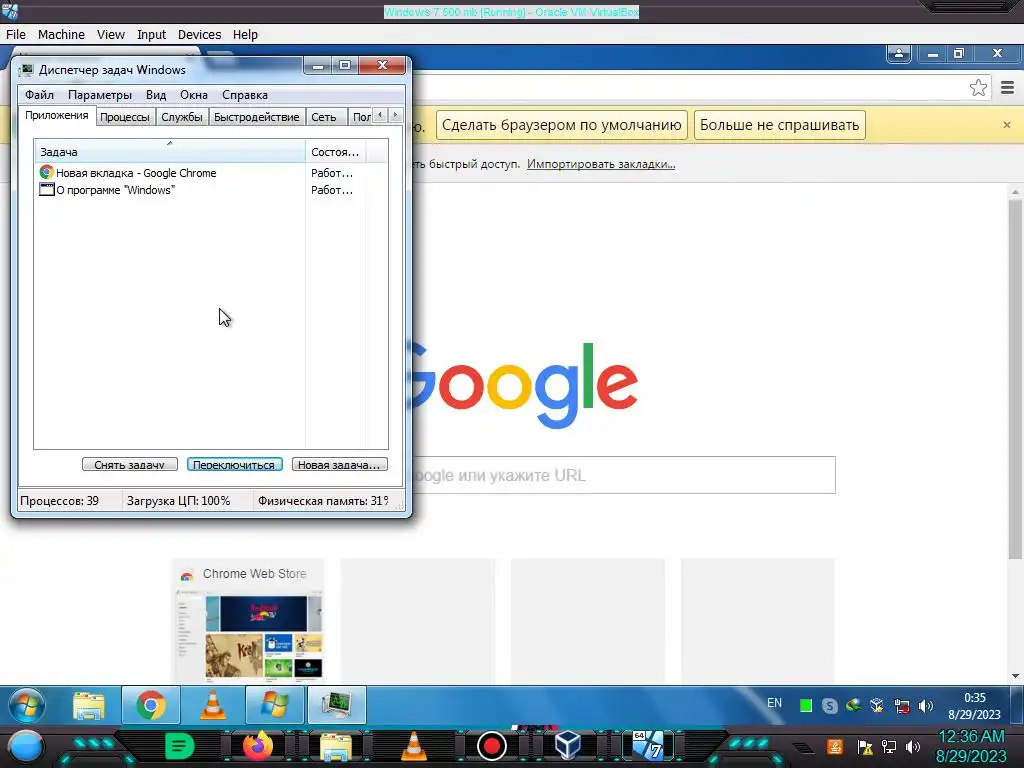Open VLC on the VM taskbar
This screenshot has height=768, width=1024.
click(x=213, y=705)
